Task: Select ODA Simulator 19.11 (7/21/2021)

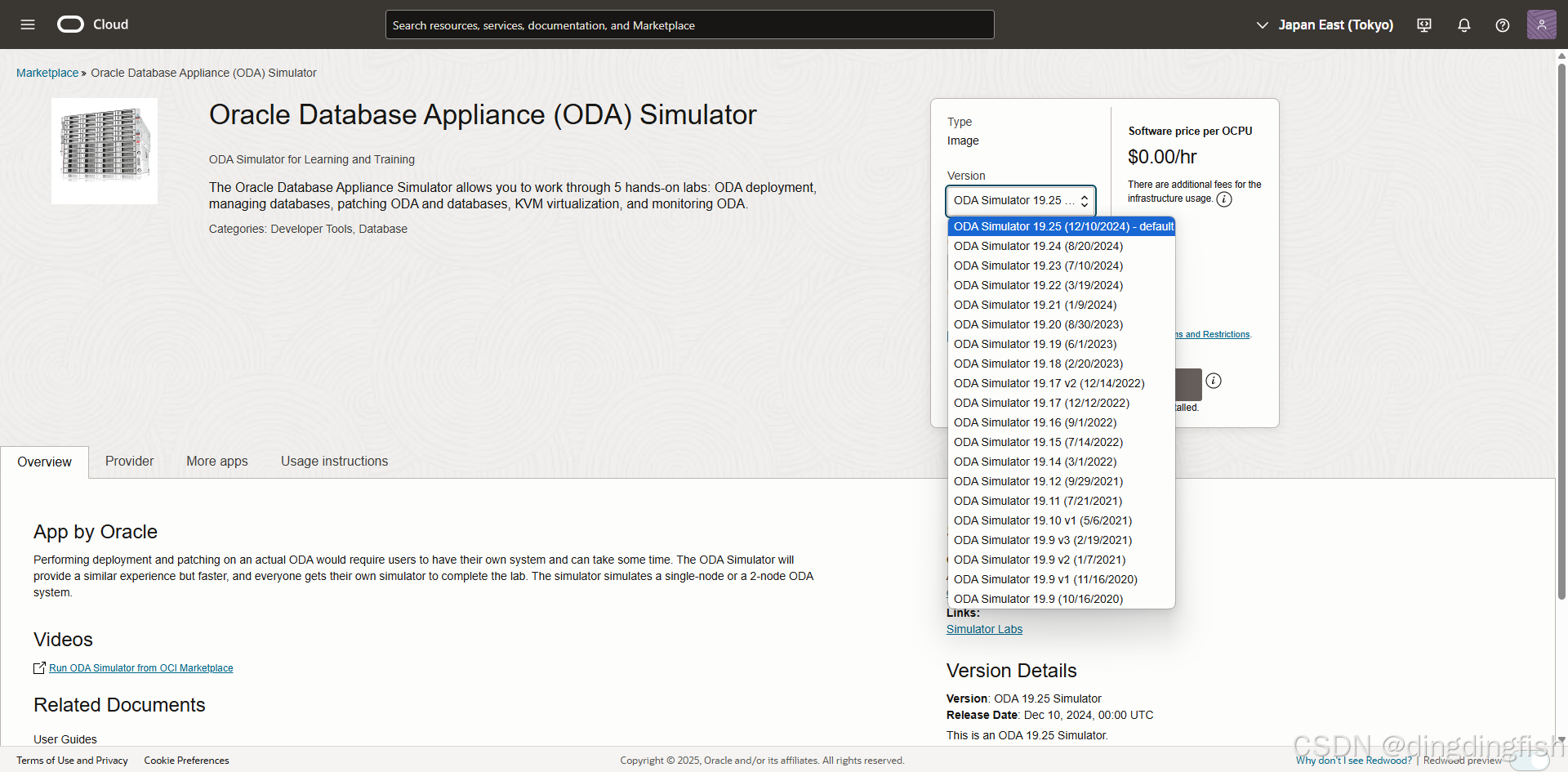Action: [1062, 501]
